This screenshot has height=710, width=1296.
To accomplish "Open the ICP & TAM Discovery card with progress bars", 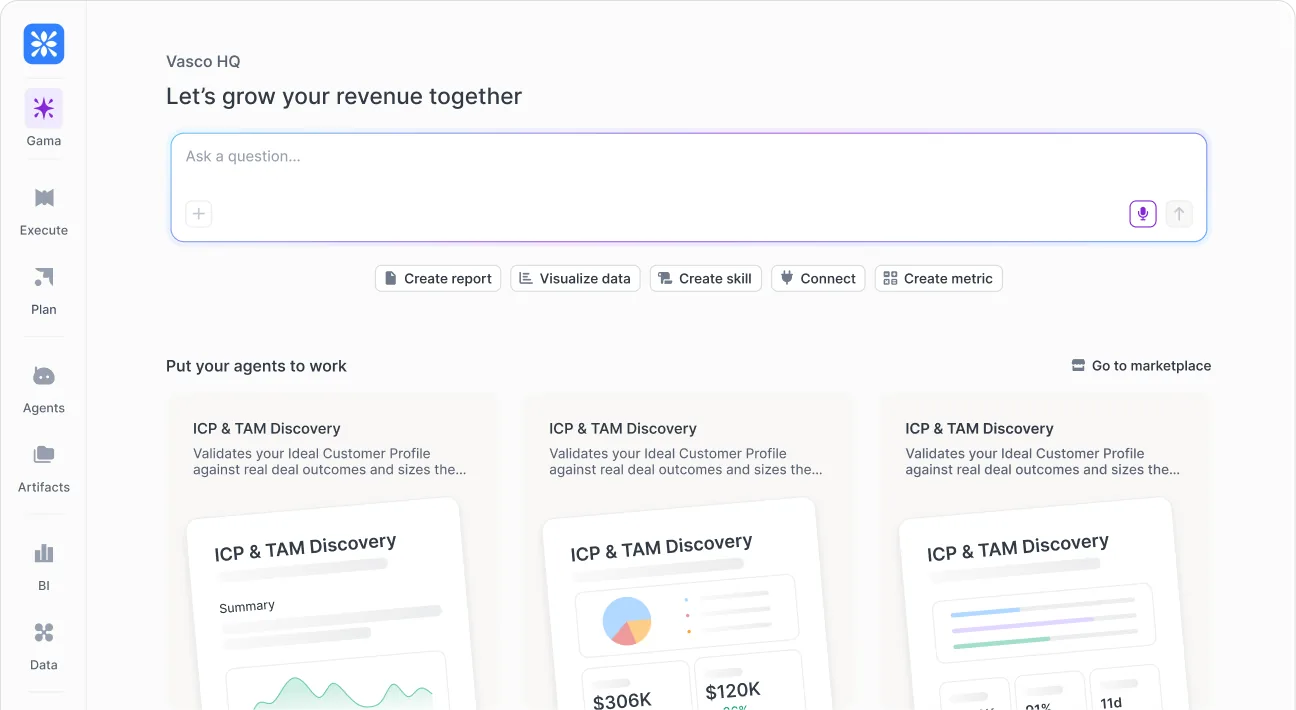I will pos(1044,551).
